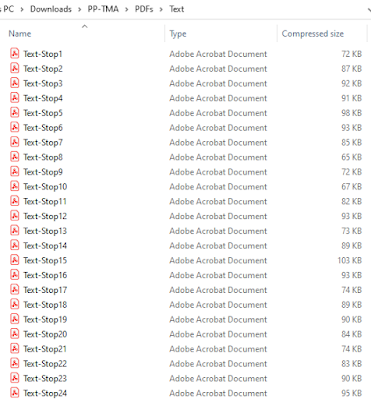Viewport: 371px width, 399px height.
Task: Click the PDF icon of Text-Stop17
Action: coord(14,289)
